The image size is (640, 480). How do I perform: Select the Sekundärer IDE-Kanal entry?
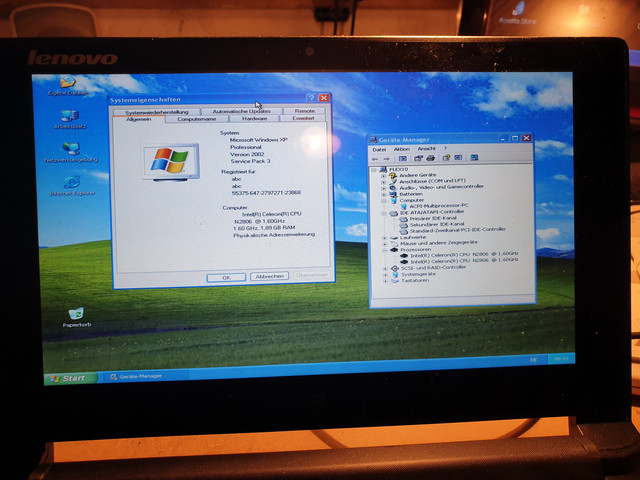(437, 224)
